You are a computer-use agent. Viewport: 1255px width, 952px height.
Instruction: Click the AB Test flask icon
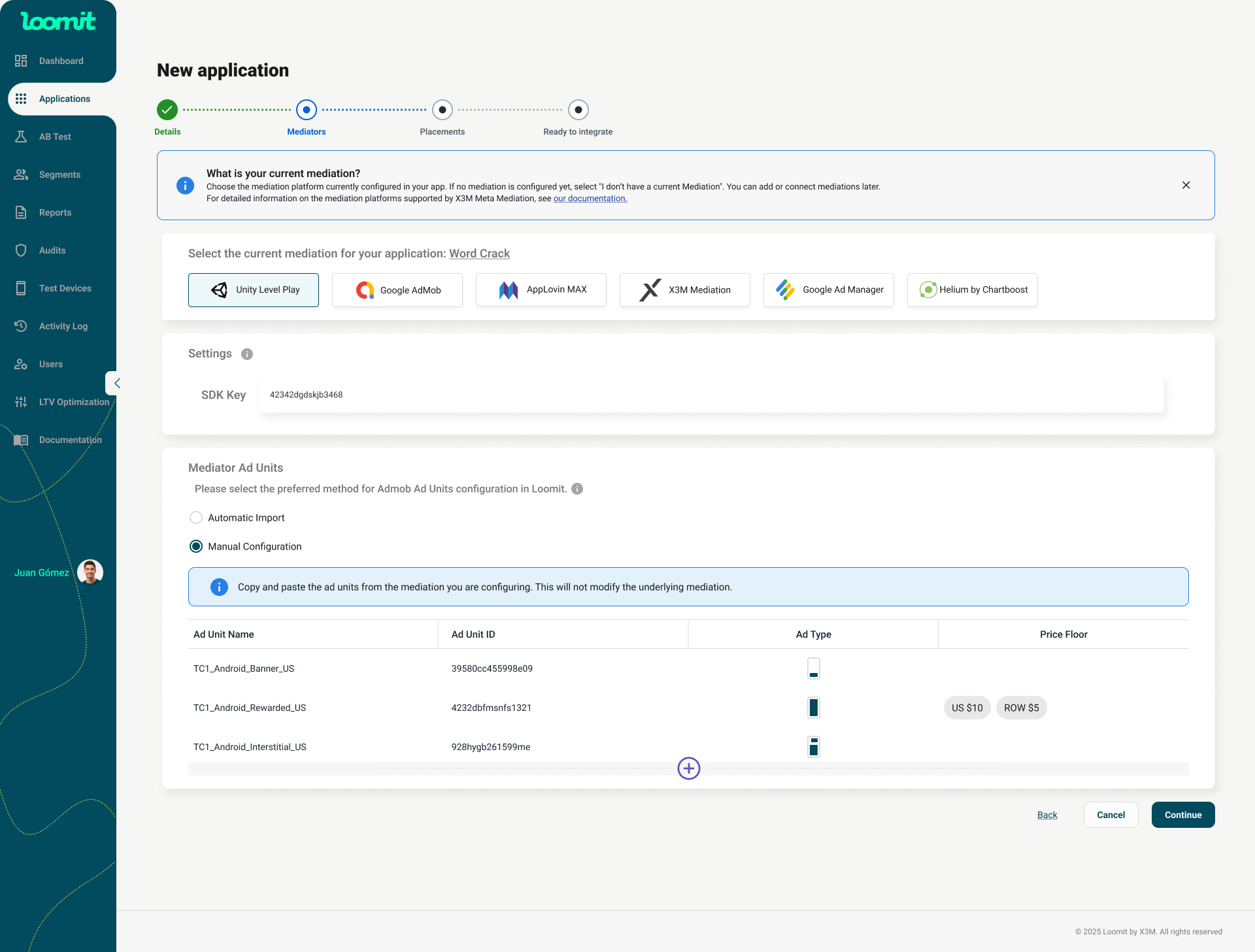(x=21, y=137)
